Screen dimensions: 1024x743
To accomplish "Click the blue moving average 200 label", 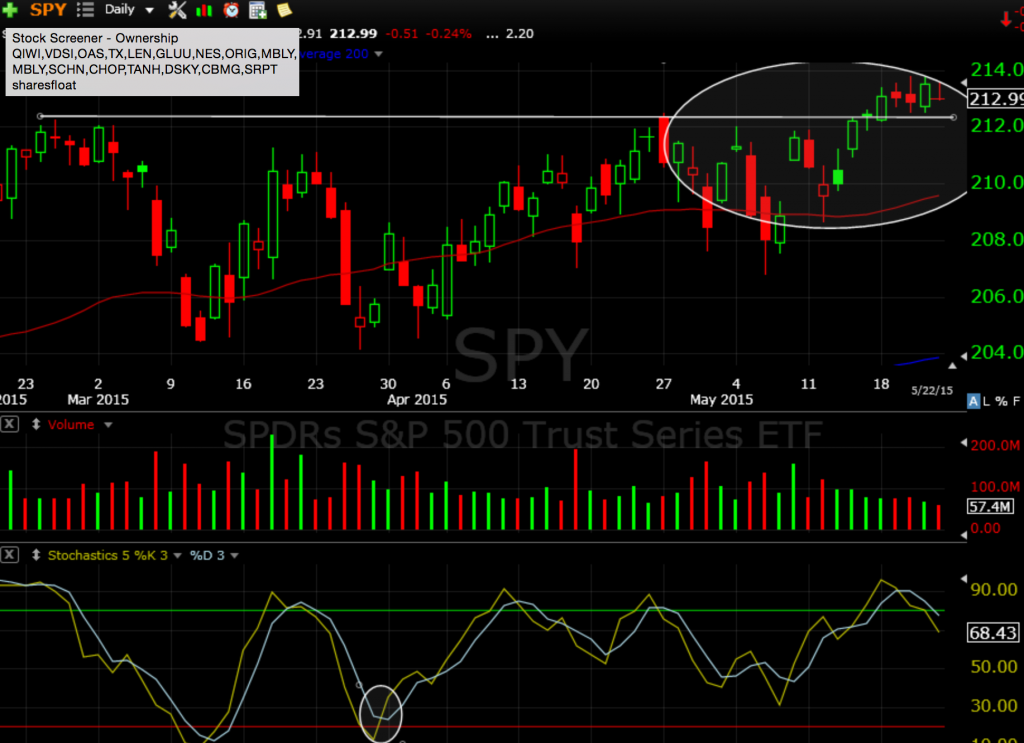I will [x=334, y=54].
